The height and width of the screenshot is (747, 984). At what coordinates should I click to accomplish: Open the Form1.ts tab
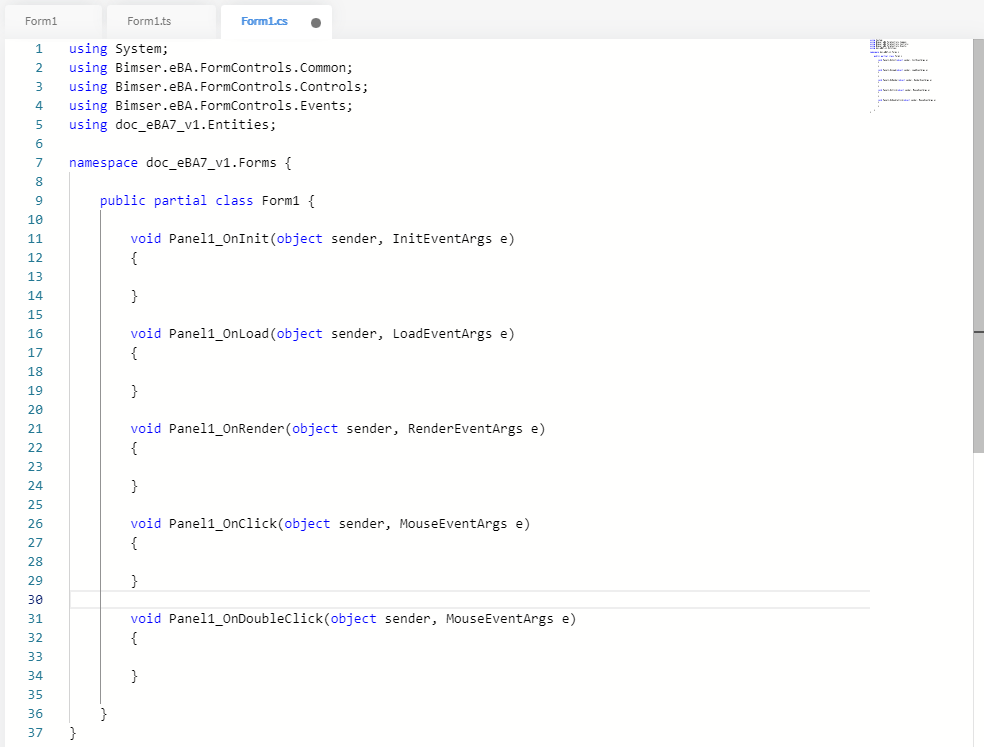point(149,21)
